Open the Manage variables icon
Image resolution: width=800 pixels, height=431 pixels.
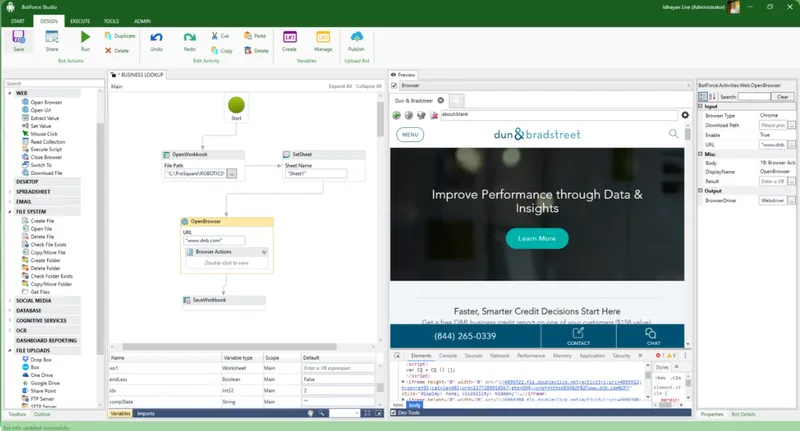(x=323, y=37)
